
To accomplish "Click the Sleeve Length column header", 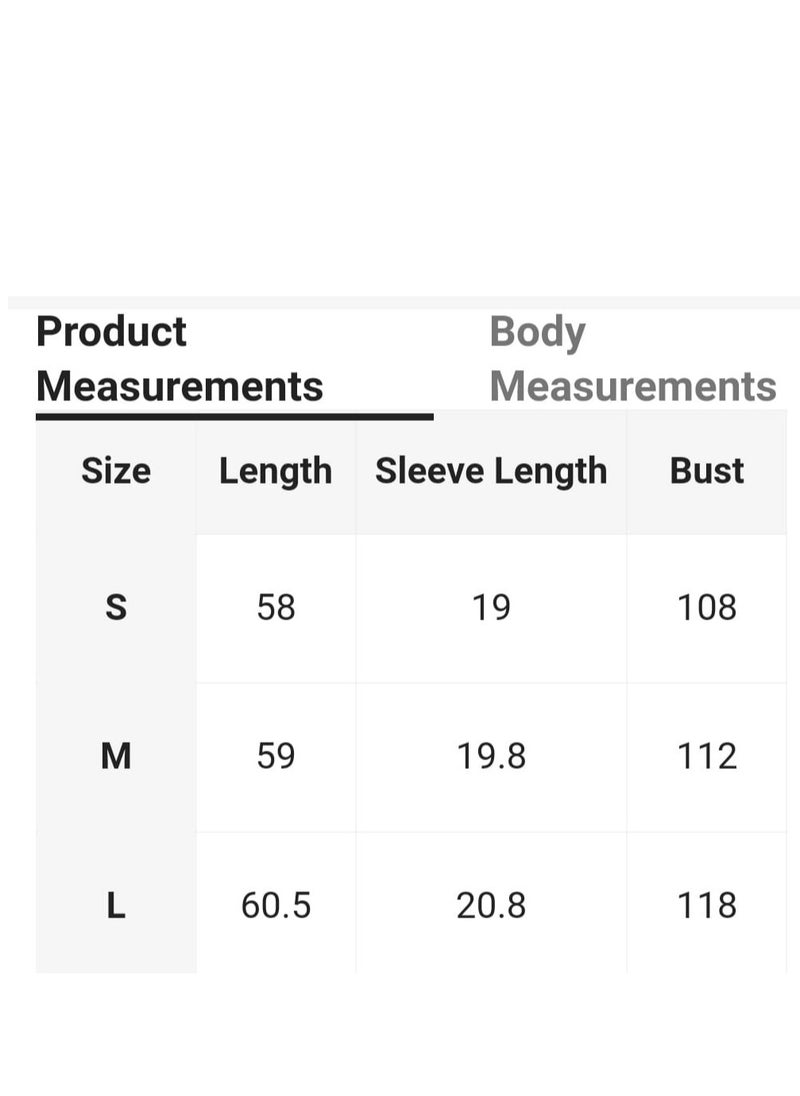I will pyautogui.click(x=491, y=472).
